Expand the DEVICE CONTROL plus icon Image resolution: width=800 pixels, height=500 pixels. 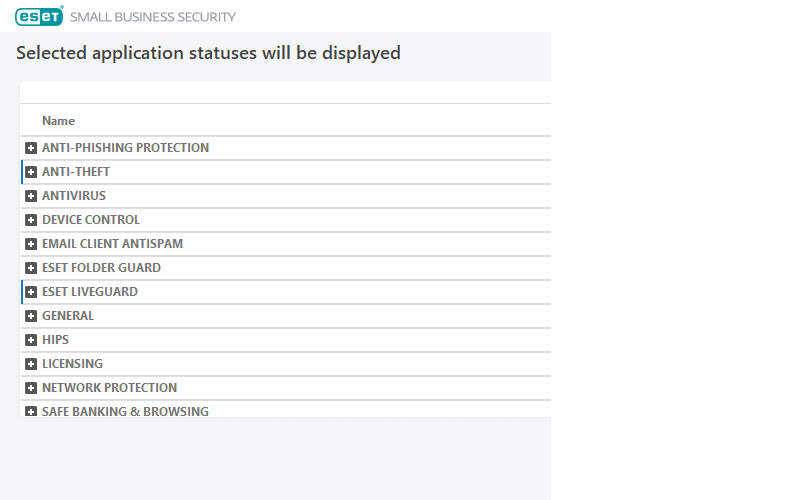click(x=31, y=220)
